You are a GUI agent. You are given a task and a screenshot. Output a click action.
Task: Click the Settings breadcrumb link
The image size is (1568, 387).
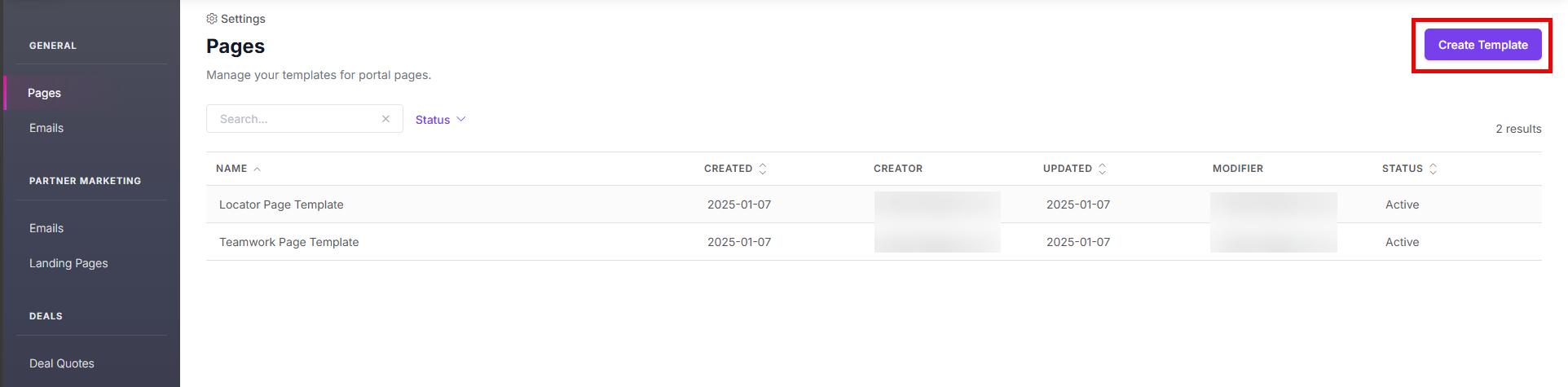pos(243,19)
